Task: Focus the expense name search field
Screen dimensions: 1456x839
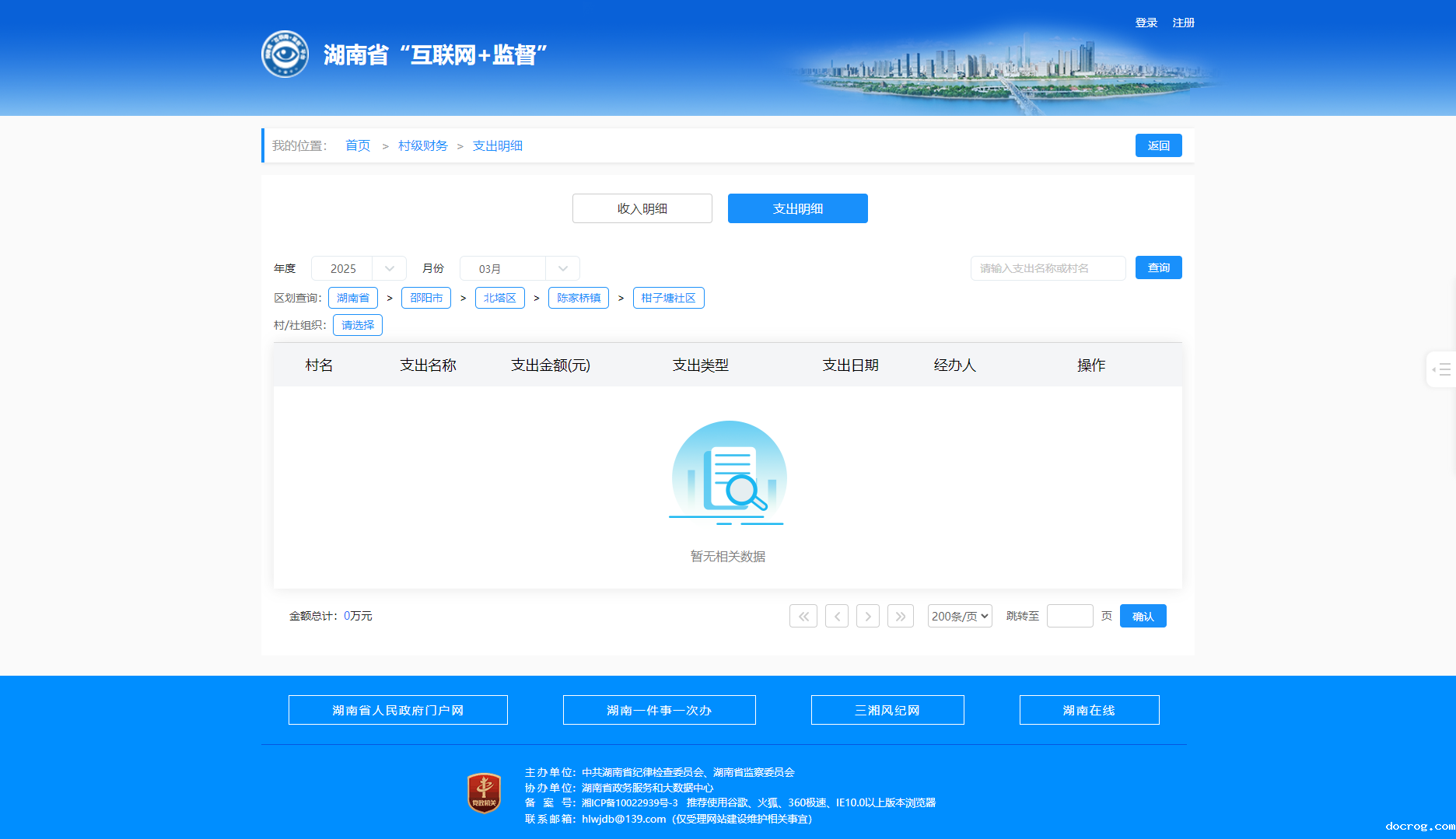Action: [x=1047, y=268]
